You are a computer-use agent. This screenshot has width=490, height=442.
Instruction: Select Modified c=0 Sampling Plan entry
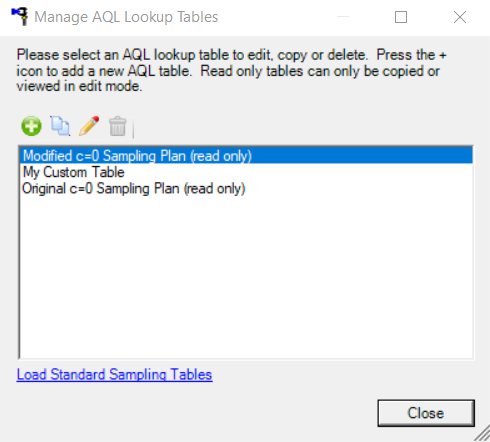point(246,156)
